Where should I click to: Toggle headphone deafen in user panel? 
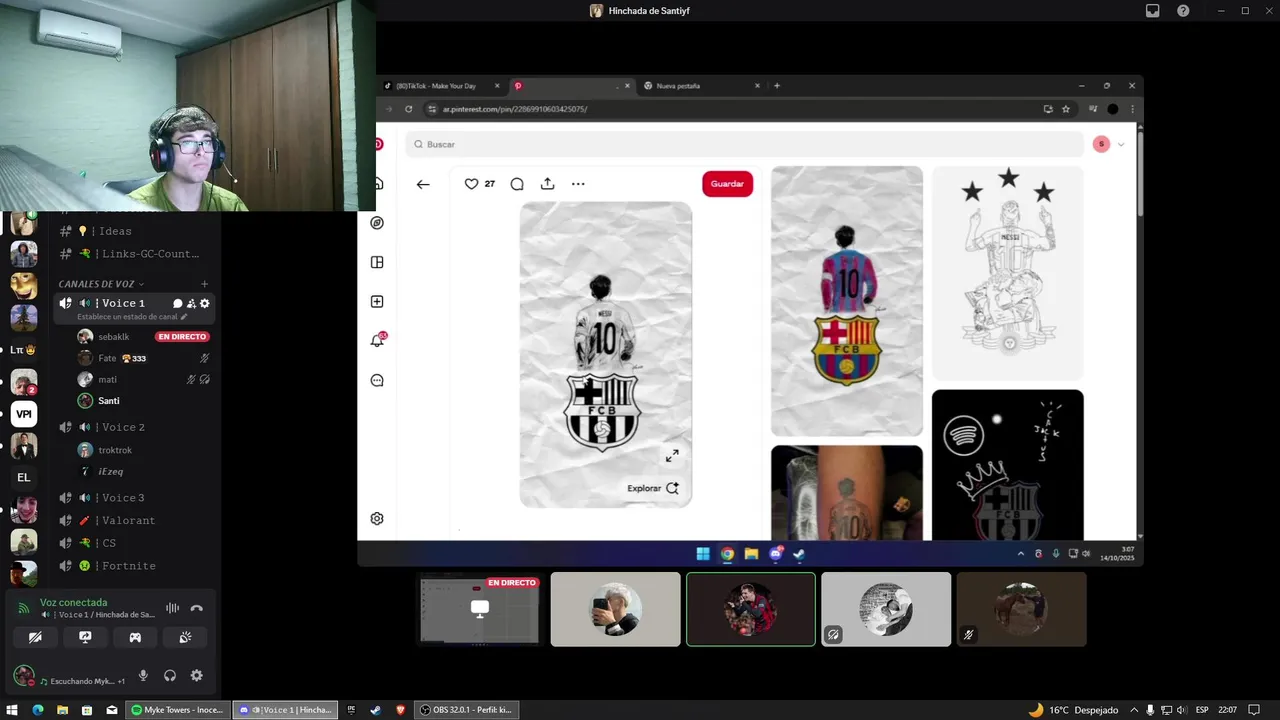(x=170, y=676)
